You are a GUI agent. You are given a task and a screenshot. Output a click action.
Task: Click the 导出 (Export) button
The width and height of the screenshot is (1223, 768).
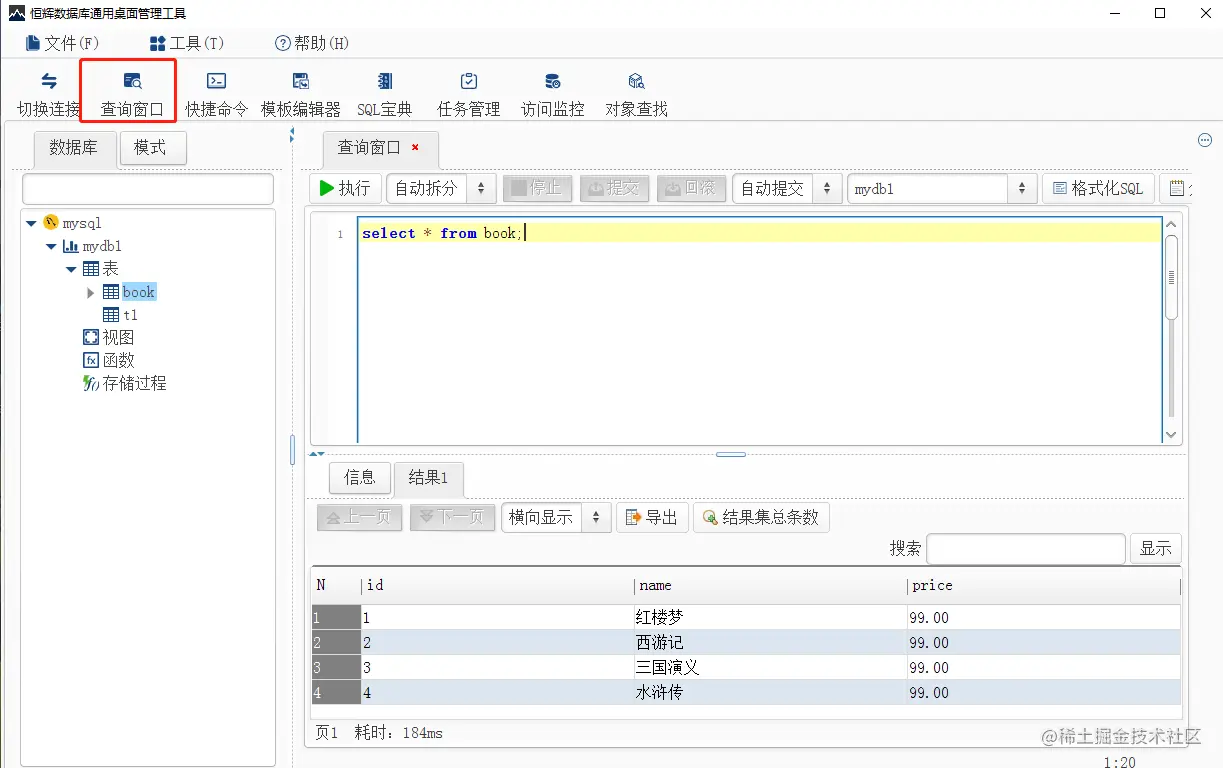coord(652,517)
